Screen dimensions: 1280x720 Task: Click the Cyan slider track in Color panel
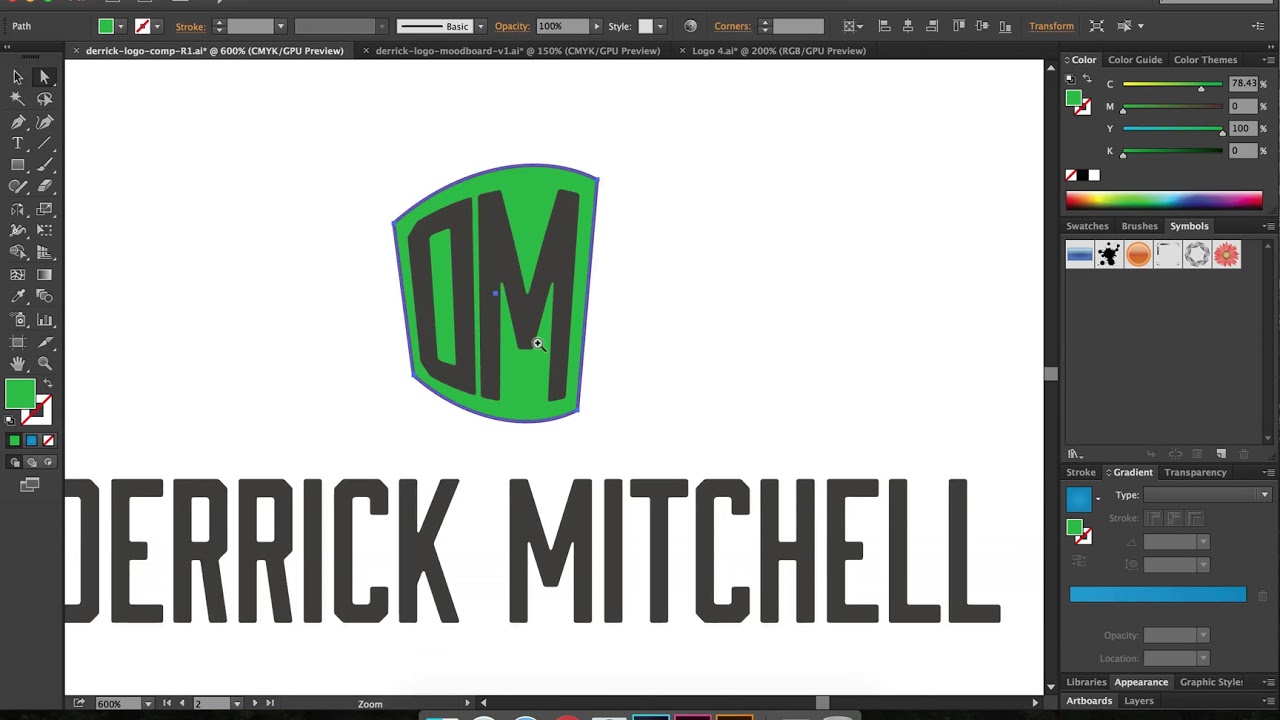pos(1172,84)
